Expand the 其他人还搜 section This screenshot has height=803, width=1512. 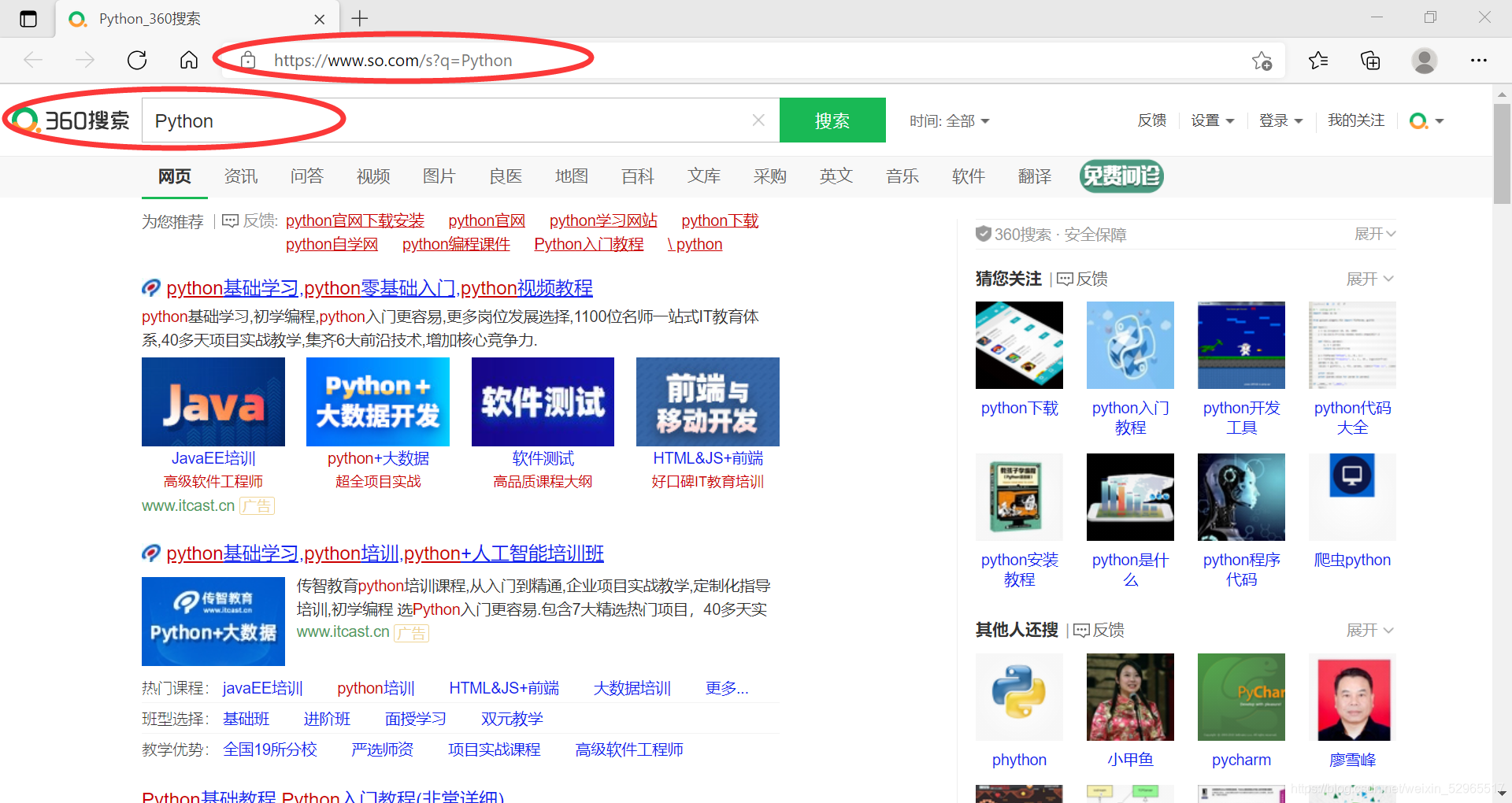[1370, 630]
